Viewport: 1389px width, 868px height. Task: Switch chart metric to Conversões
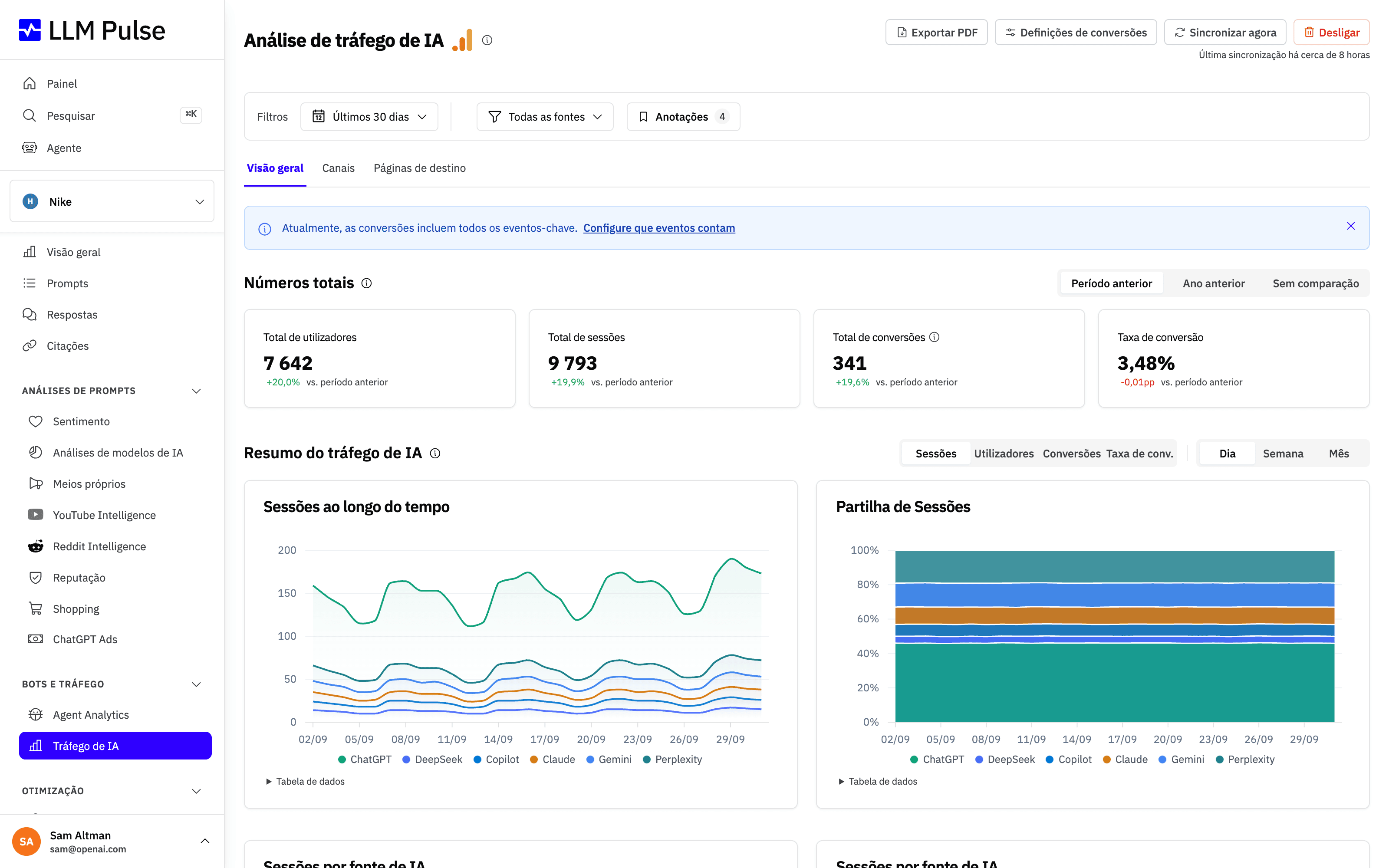tap(1072, 454)
